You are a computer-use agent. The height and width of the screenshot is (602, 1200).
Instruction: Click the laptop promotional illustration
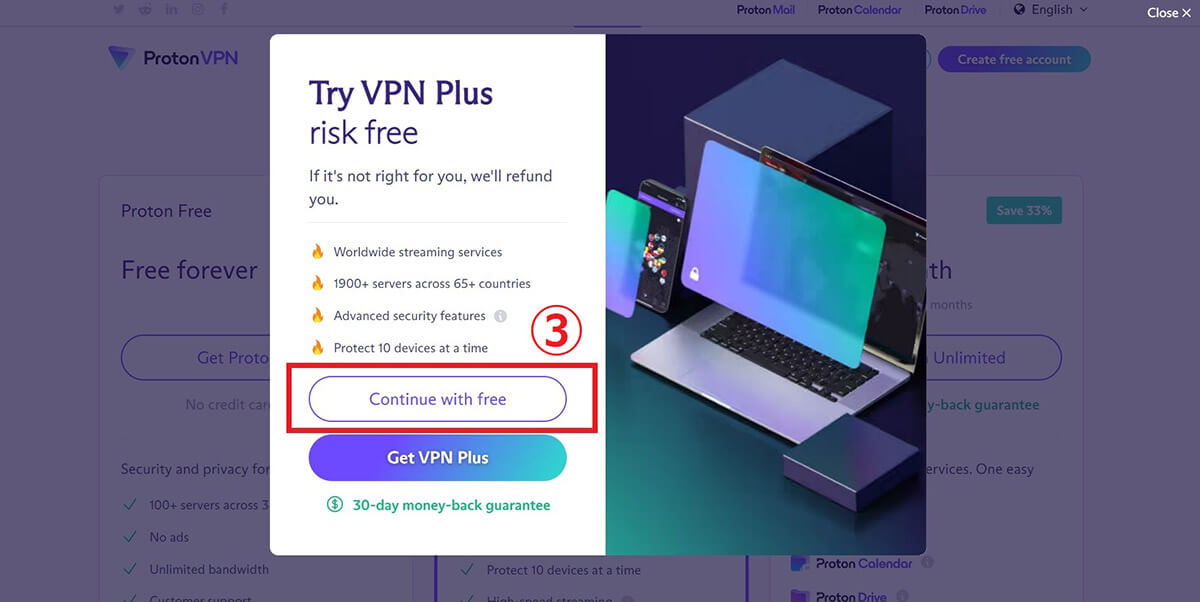click(x=765, y=294)
